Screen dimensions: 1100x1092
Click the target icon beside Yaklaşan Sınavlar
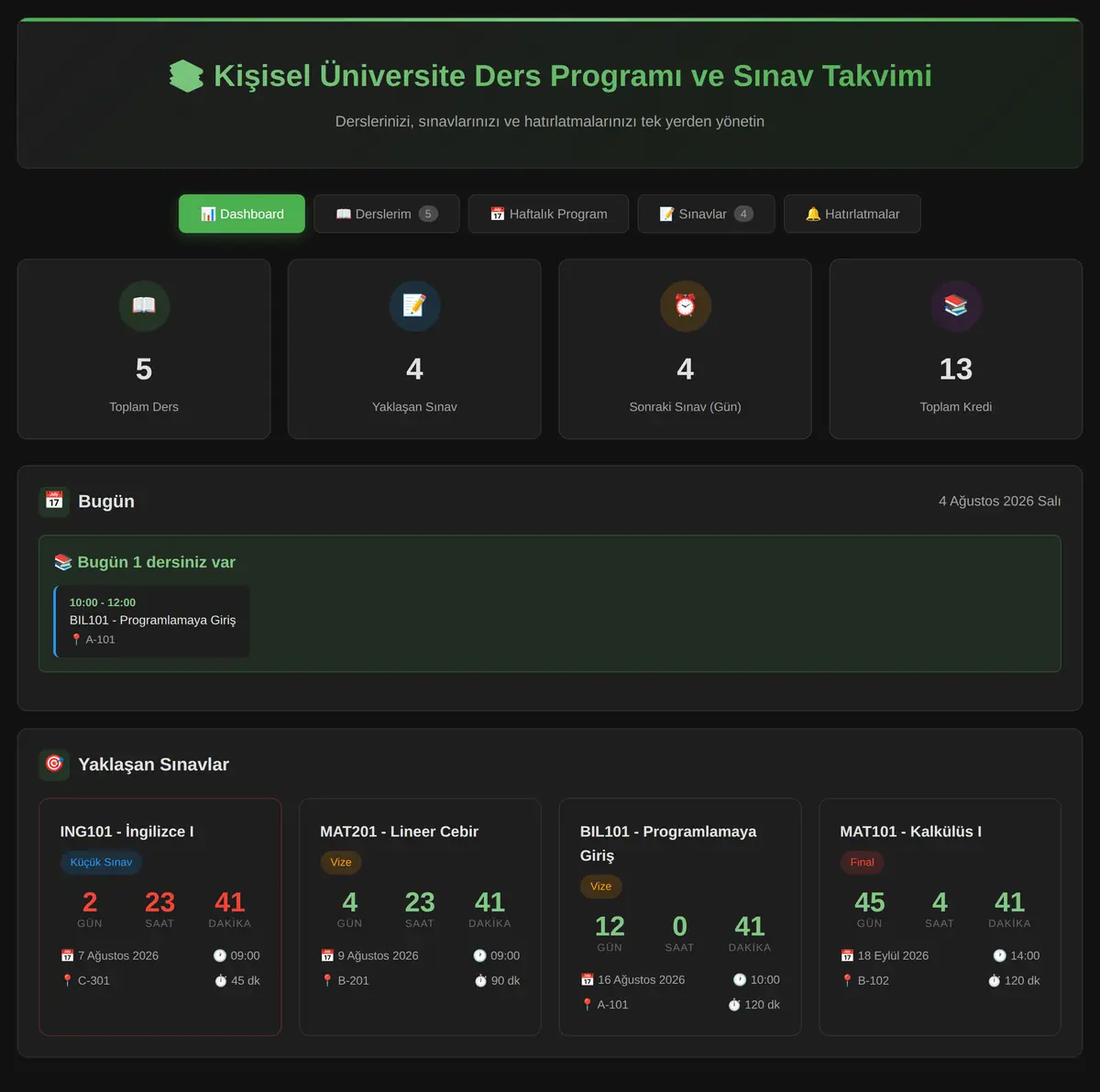coord(54,764)
